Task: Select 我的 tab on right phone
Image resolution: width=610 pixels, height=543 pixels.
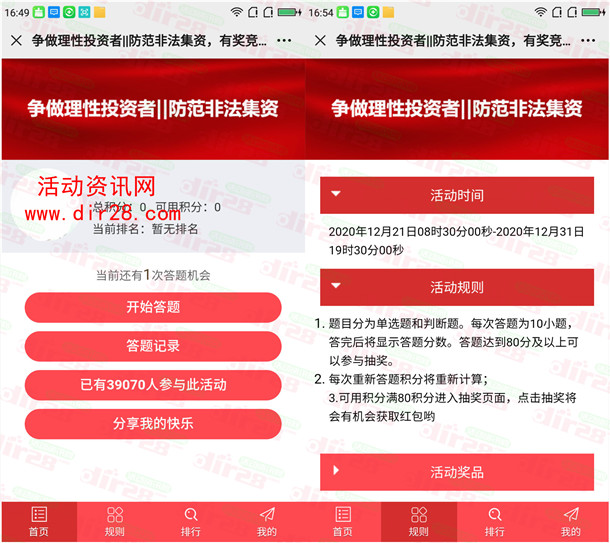Action: tap(571, 522)
